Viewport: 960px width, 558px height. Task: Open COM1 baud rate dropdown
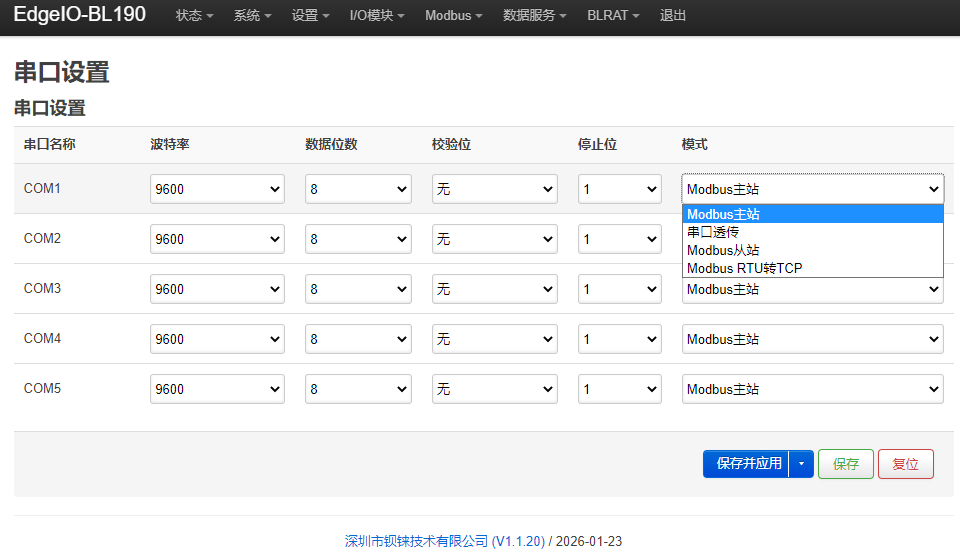(x=217, y=189)
